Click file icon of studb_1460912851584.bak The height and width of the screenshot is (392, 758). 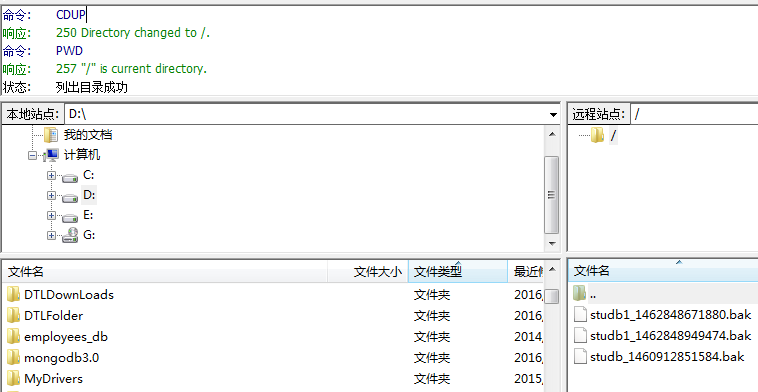click(x=580, y=357)
